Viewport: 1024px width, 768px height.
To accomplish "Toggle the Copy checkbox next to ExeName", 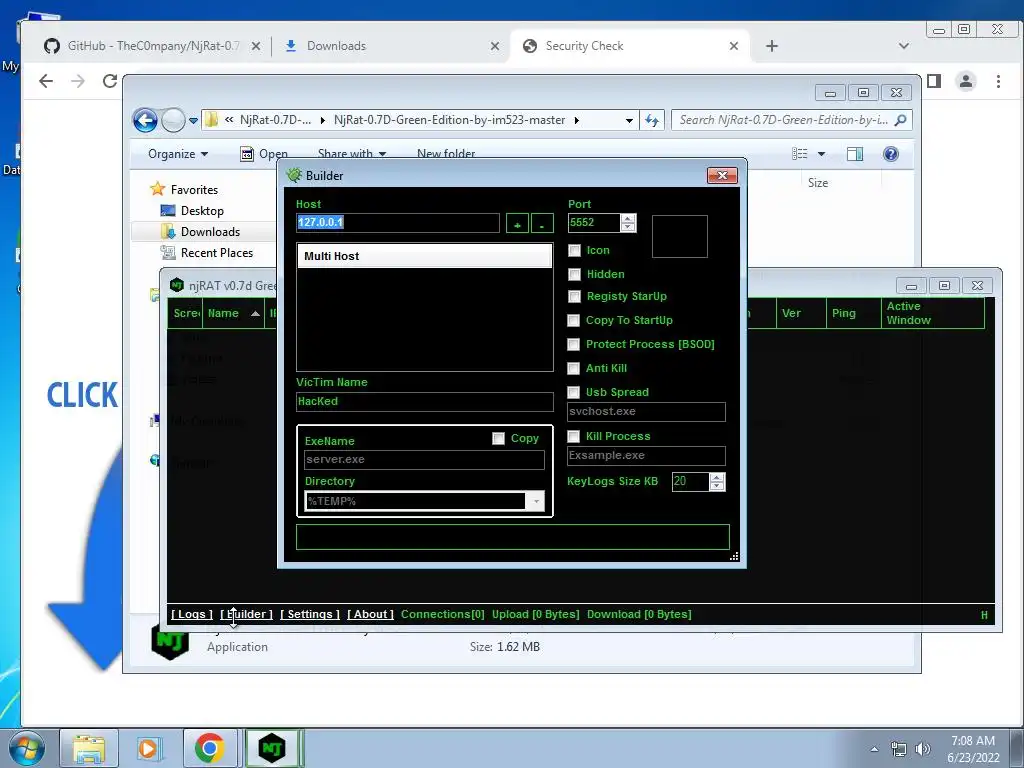I will pyautogui.click(x=498, y=438).
